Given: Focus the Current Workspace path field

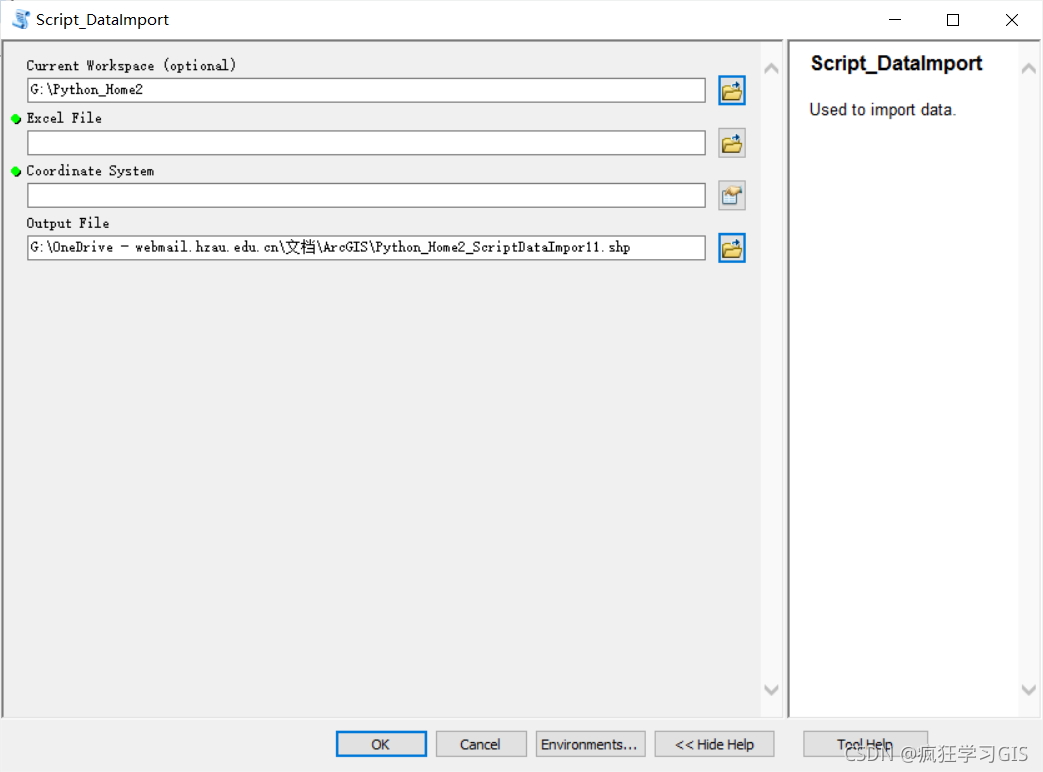Looking at the screenshot, I should (x=366, y=90).
